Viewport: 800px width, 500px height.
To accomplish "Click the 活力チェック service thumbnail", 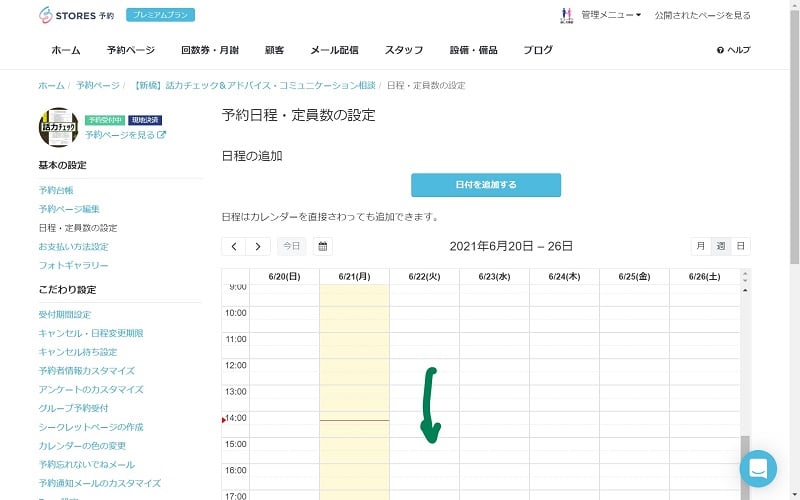I will coord(58,127).
